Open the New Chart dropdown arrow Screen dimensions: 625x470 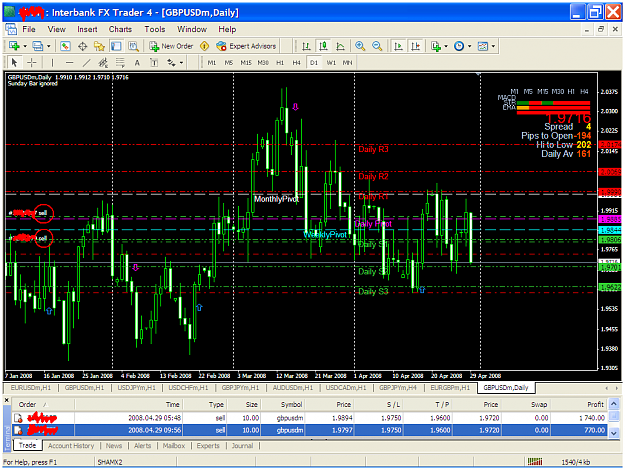point(25,46)
